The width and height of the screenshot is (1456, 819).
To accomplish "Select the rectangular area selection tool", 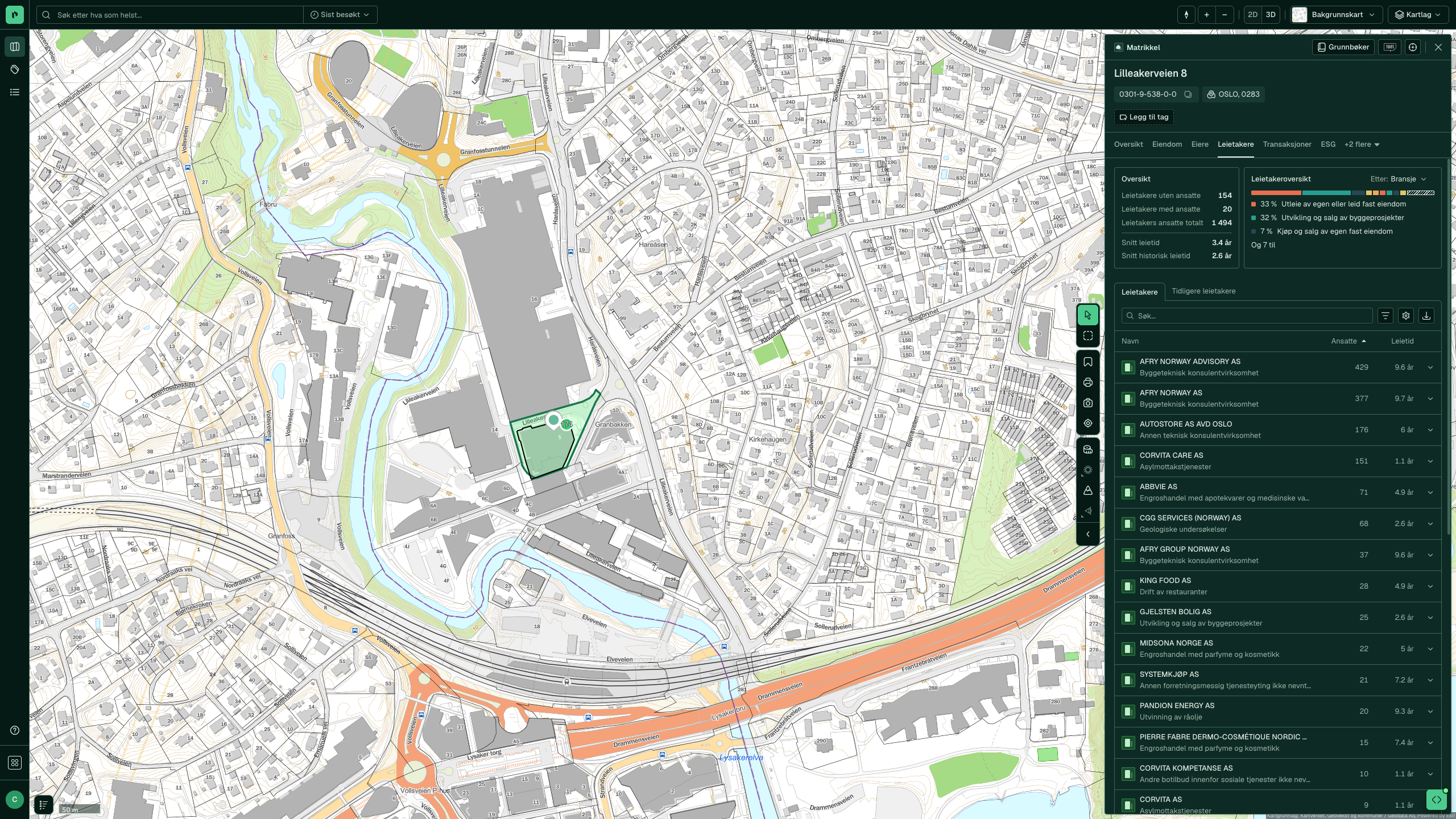I will pos(1087,336).
